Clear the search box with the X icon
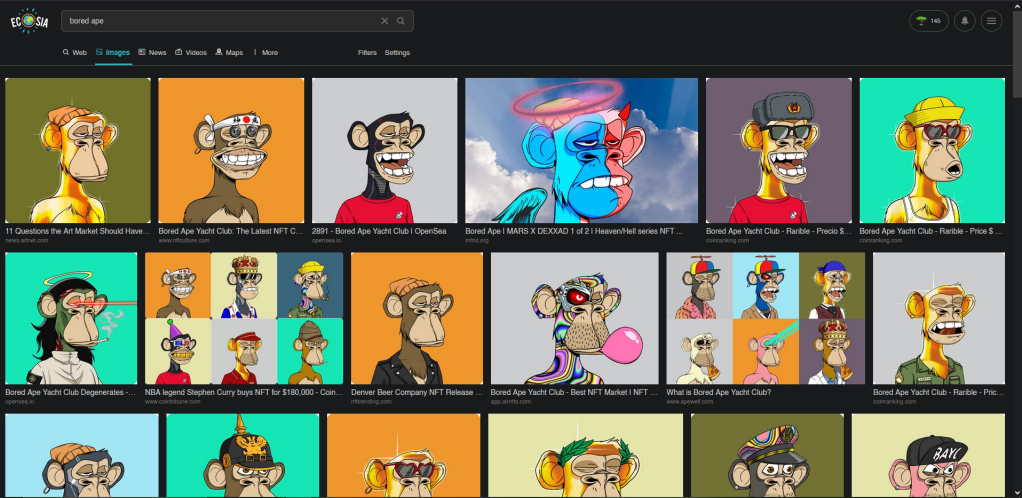 point(385,21)
